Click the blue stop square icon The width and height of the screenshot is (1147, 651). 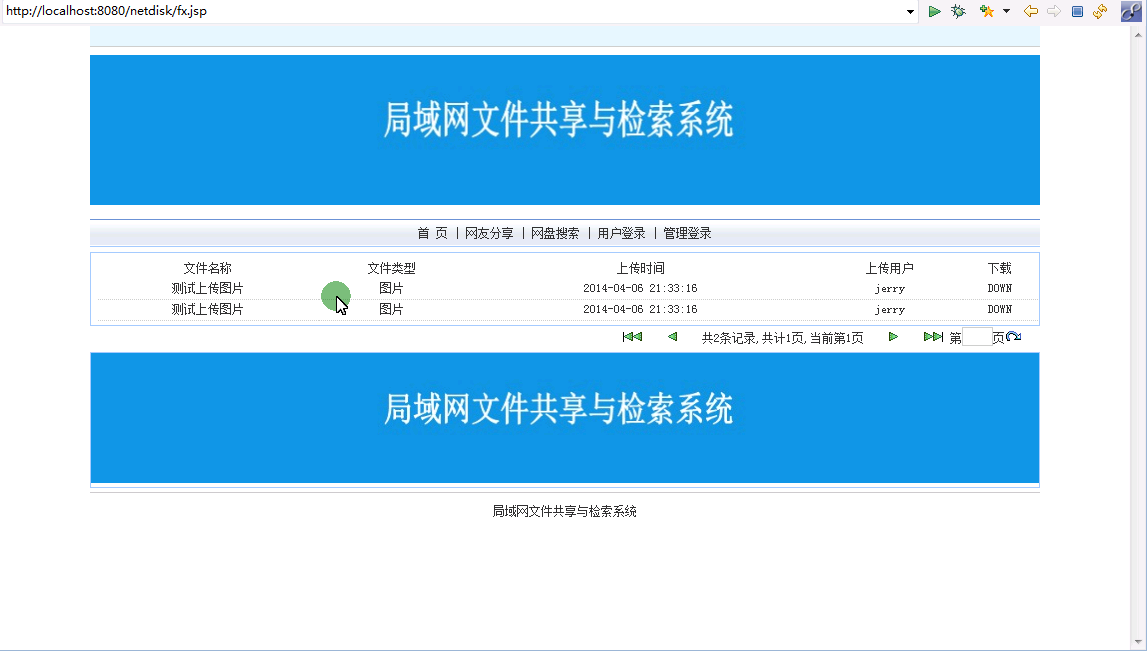pos(1077,11)
